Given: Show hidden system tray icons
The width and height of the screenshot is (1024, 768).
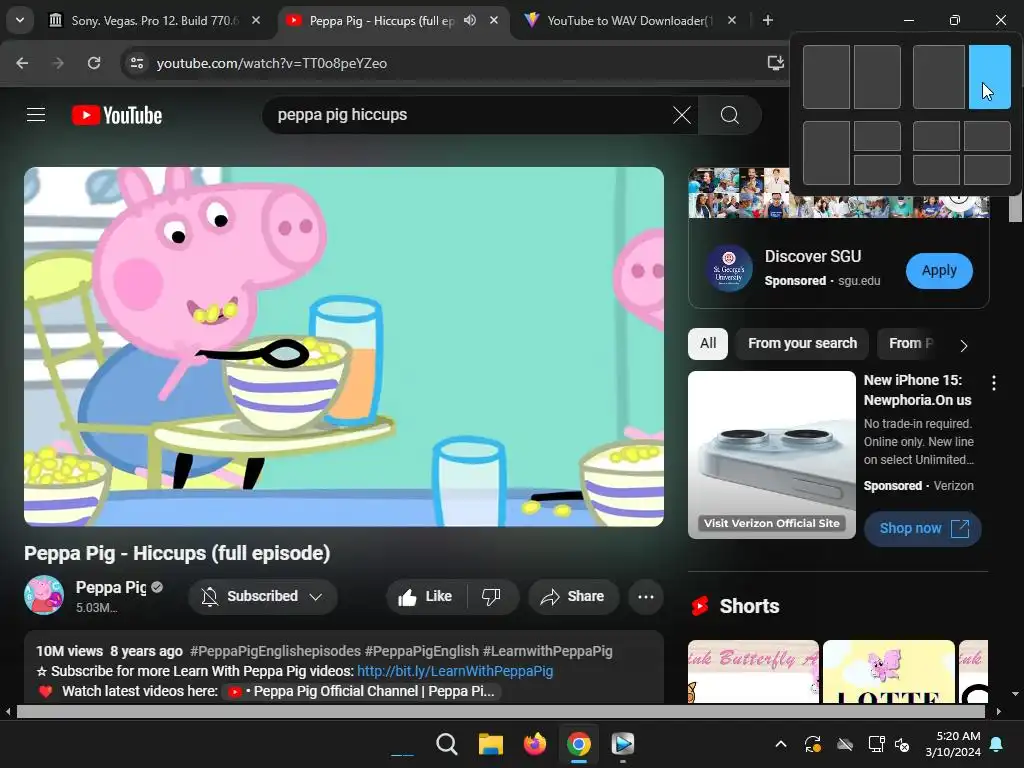Looking at the screenshot, I should coord(780,744).
